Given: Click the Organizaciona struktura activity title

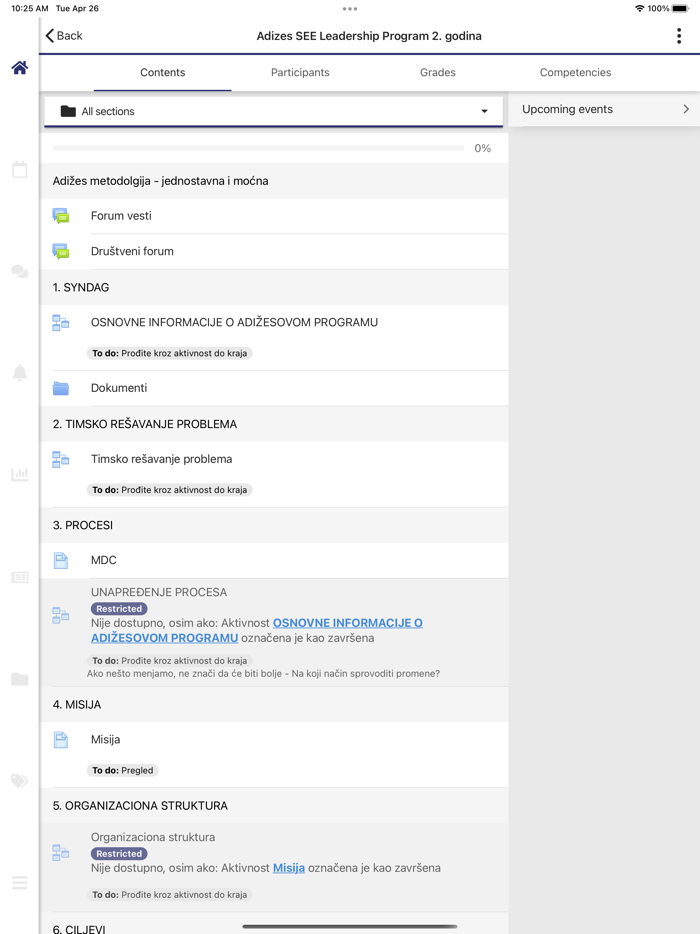Looking at the screenshot, I should click(153, 837).
